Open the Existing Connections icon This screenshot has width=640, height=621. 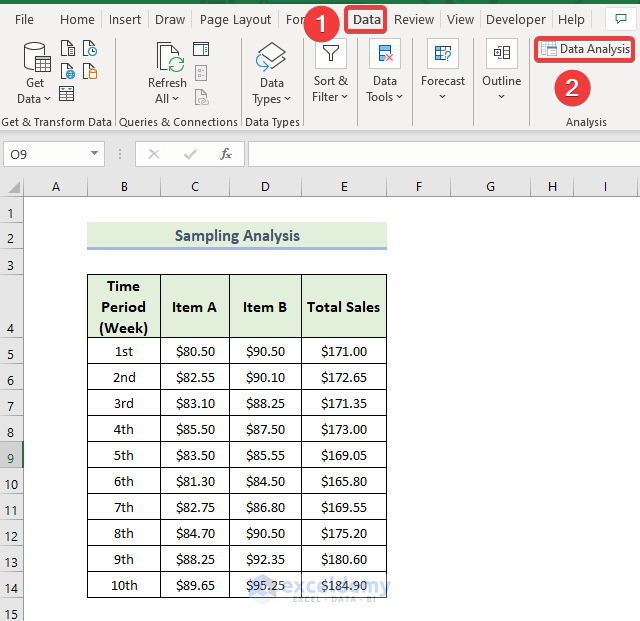pos(90,71)
